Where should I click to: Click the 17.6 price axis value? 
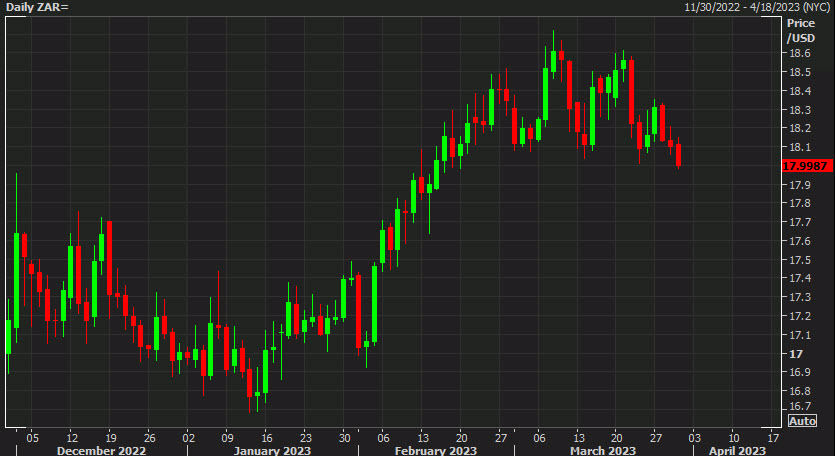click(798, 241)
